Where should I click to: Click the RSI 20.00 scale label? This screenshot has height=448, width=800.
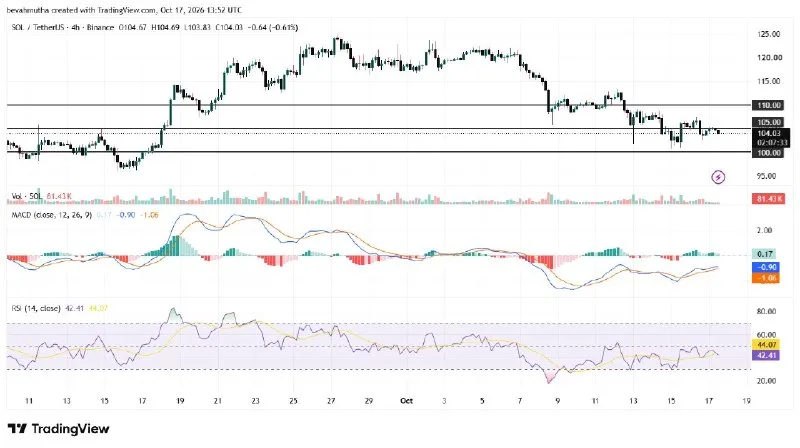[x=766, y=381]
